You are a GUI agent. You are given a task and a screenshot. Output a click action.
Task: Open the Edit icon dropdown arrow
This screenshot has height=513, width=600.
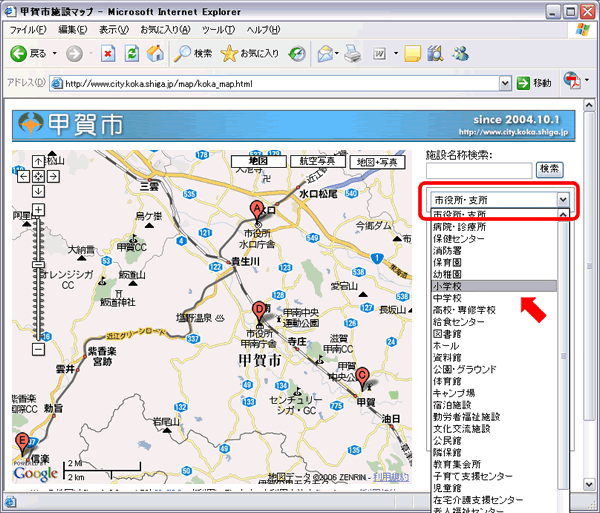[396, 54]
